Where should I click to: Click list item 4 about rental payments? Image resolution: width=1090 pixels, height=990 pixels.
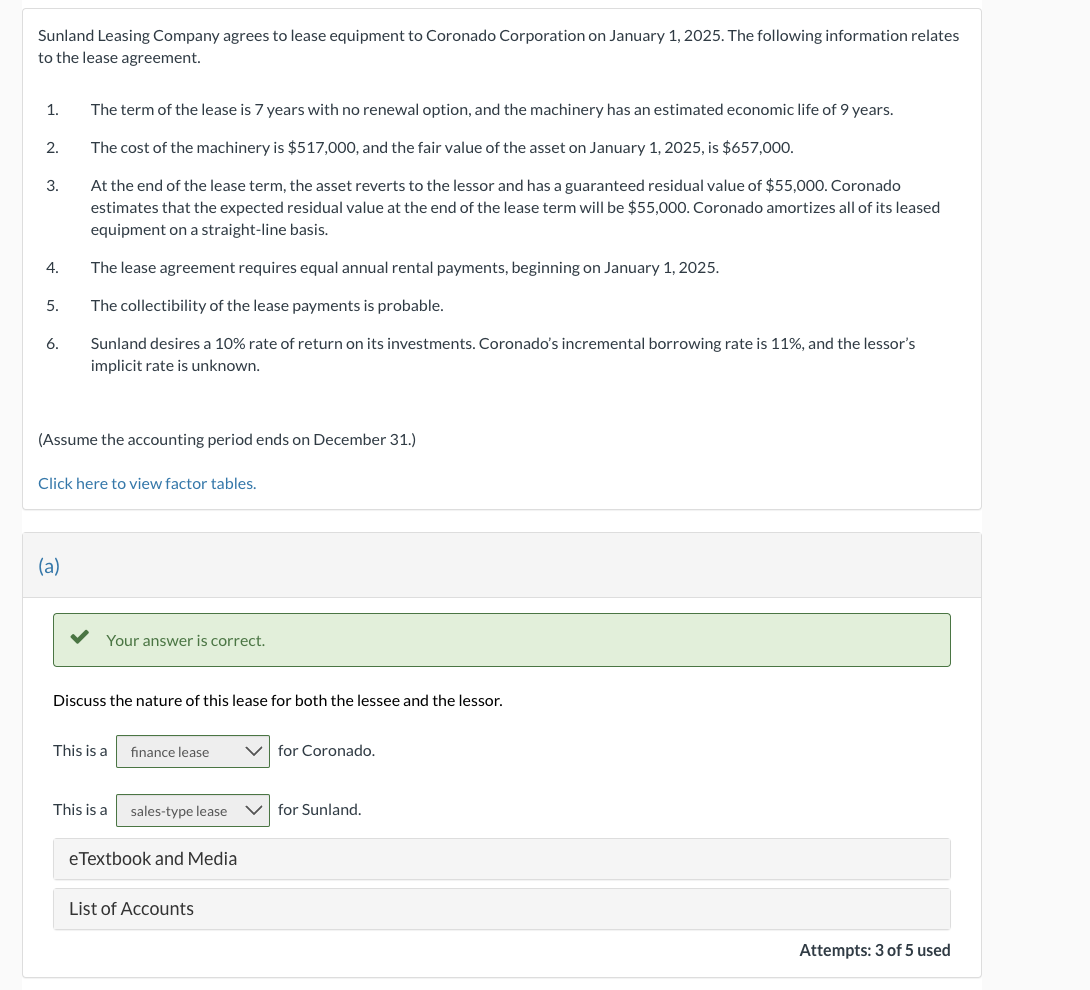(x=405, y=268)
